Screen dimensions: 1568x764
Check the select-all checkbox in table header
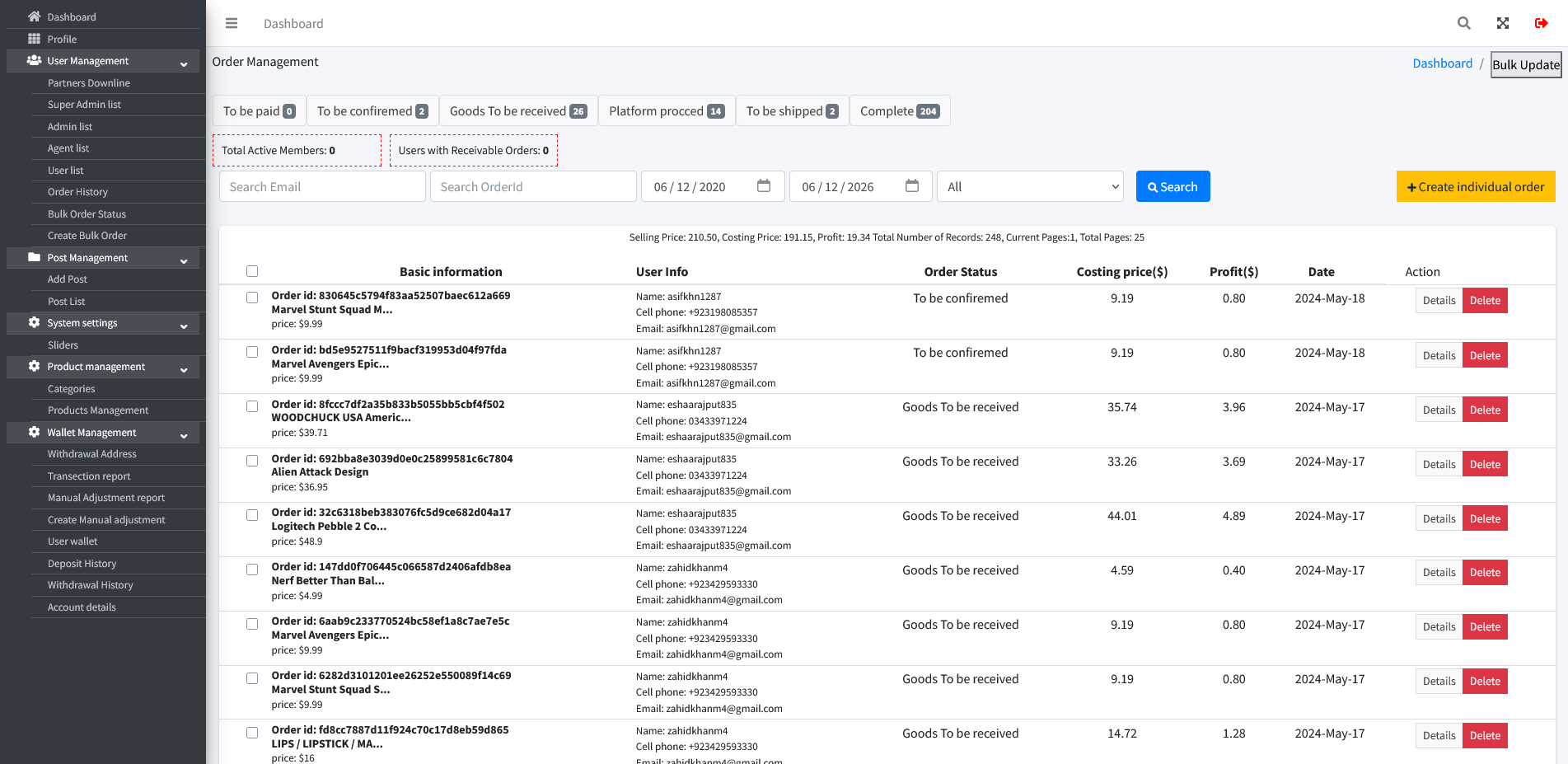pos(252,271)
